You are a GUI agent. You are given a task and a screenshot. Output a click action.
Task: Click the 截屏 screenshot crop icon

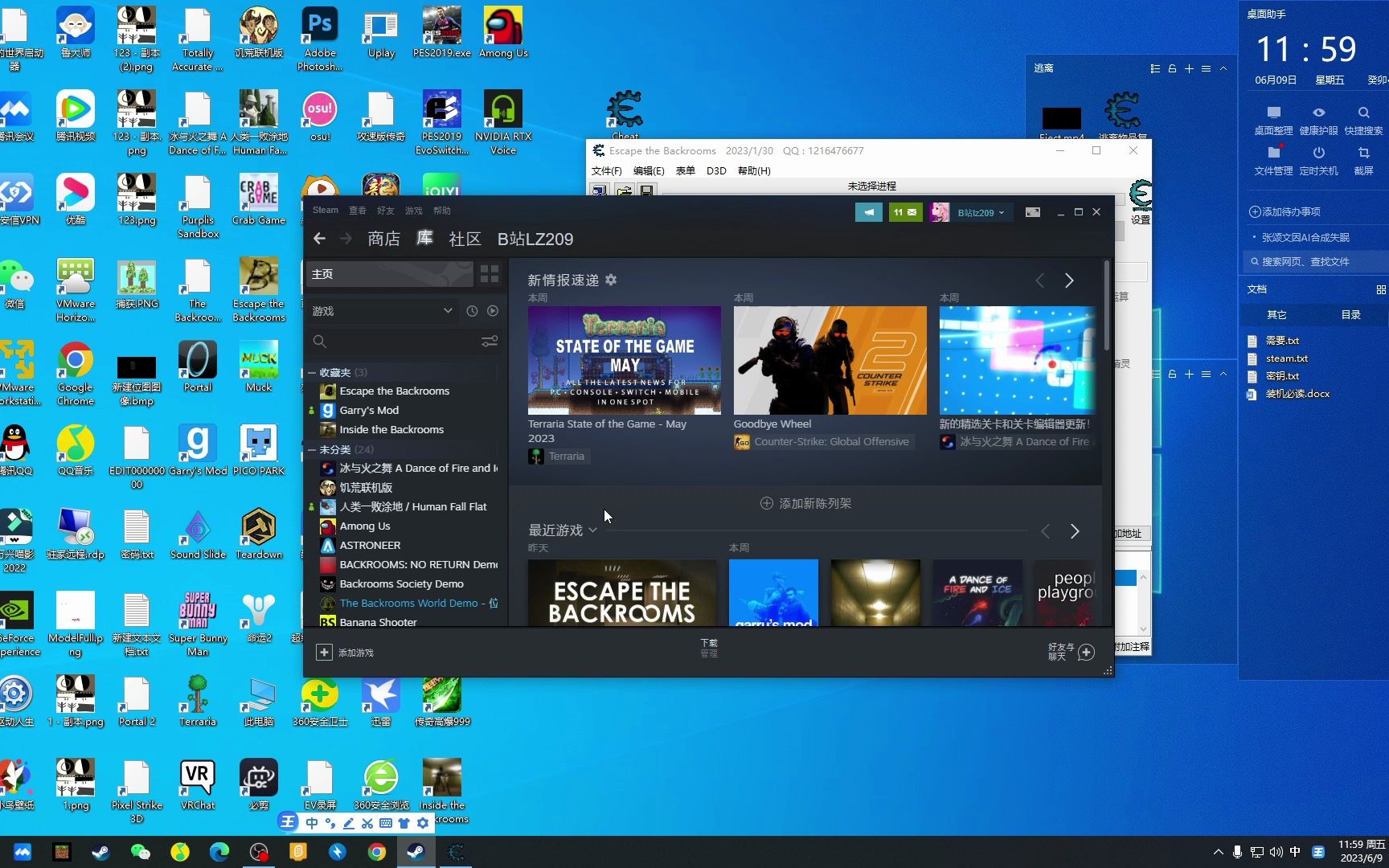pos(1363,153)
